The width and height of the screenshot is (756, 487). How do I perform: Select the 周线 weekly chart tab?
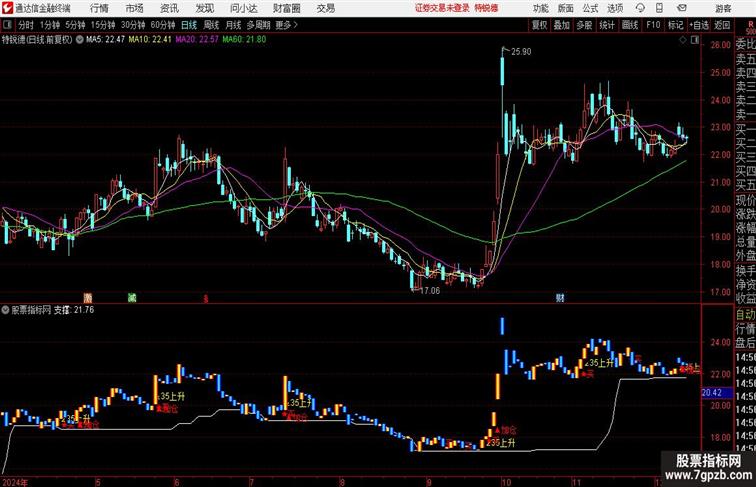tap(211, 25)
